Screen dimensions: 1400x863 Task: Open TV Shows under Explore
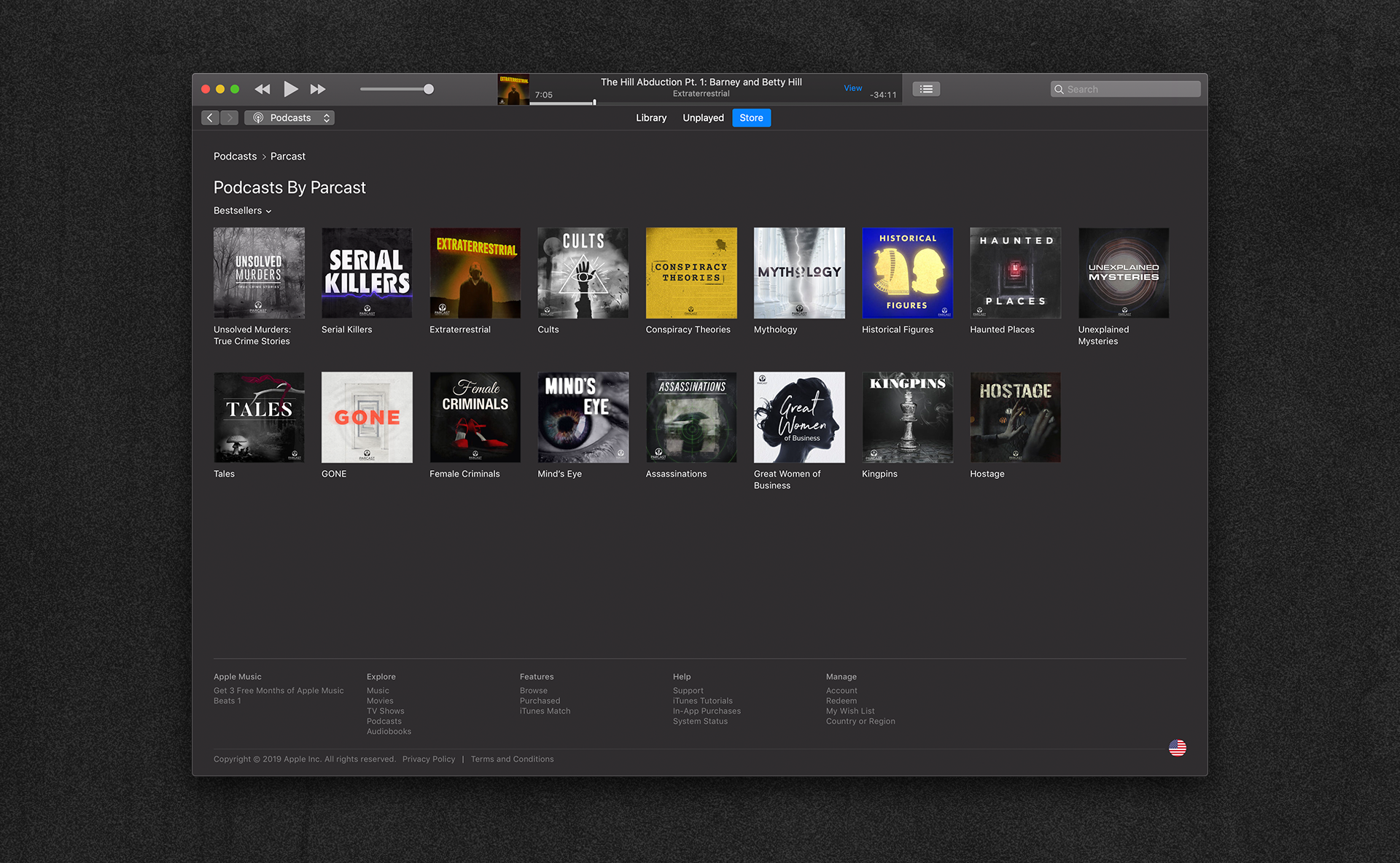(x=385, y=711)
